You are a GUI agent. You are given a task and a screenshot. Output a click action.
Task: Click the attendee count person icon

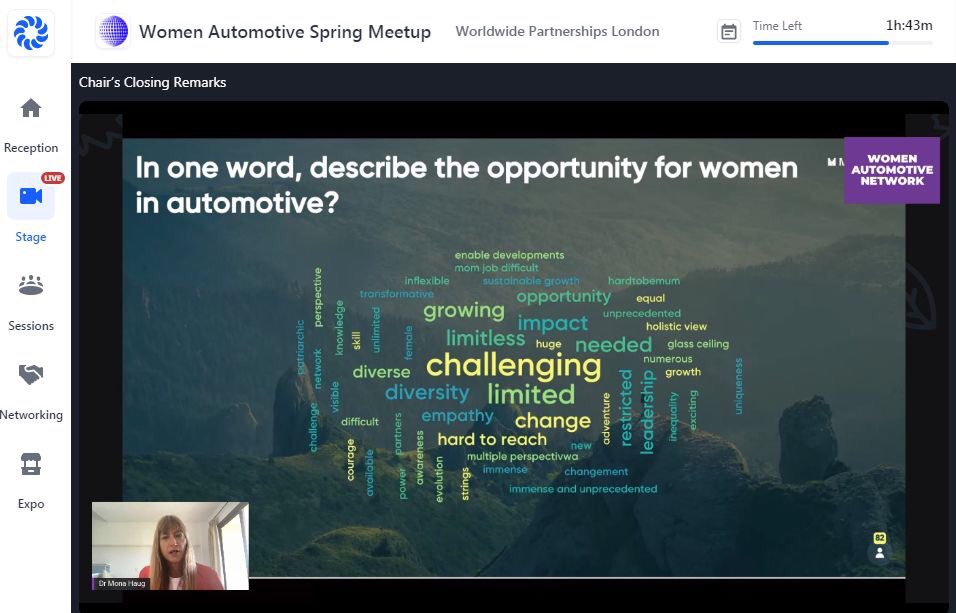point(880,553)
